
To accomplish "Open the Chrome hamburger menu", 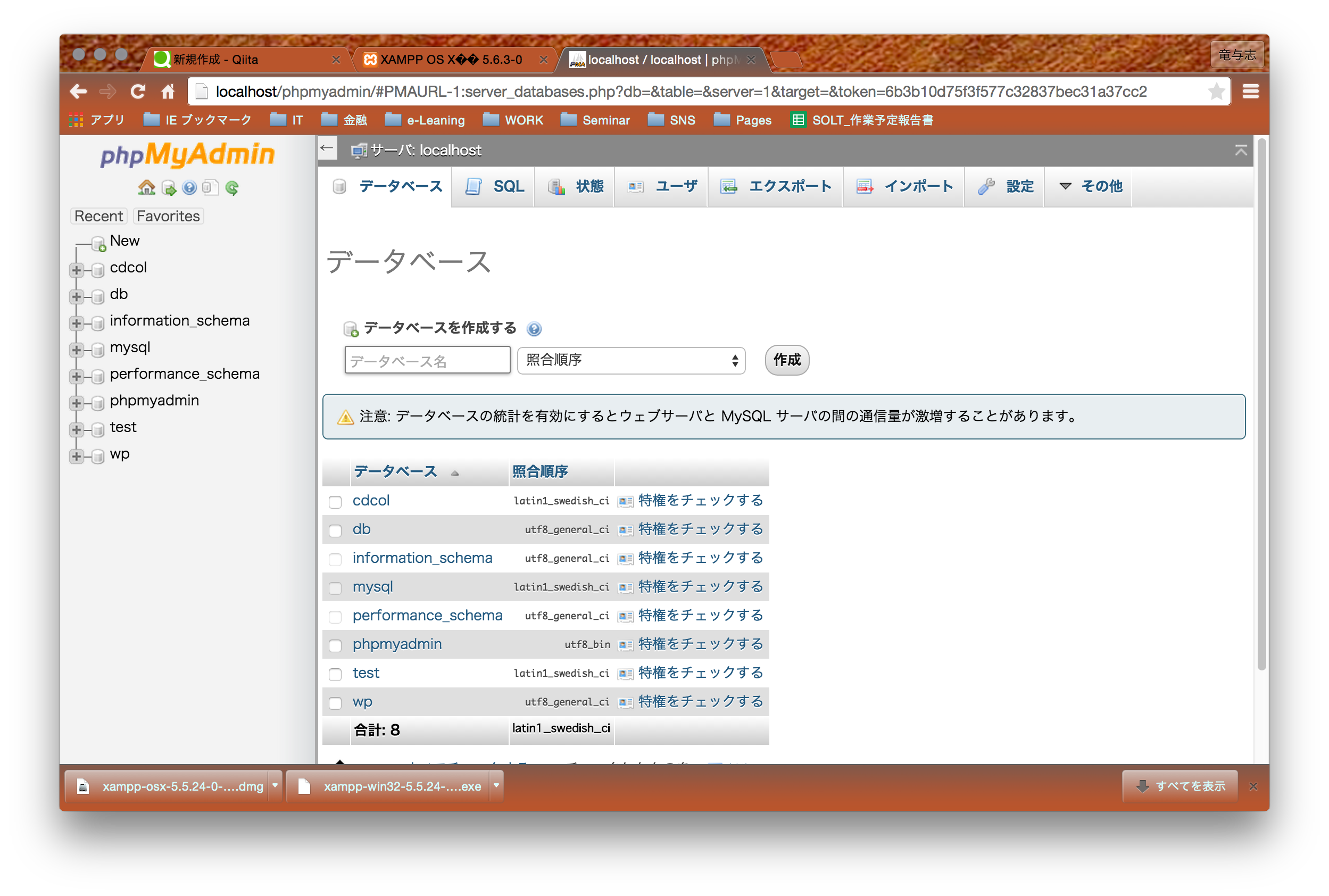I will [x=1250, y=92].
